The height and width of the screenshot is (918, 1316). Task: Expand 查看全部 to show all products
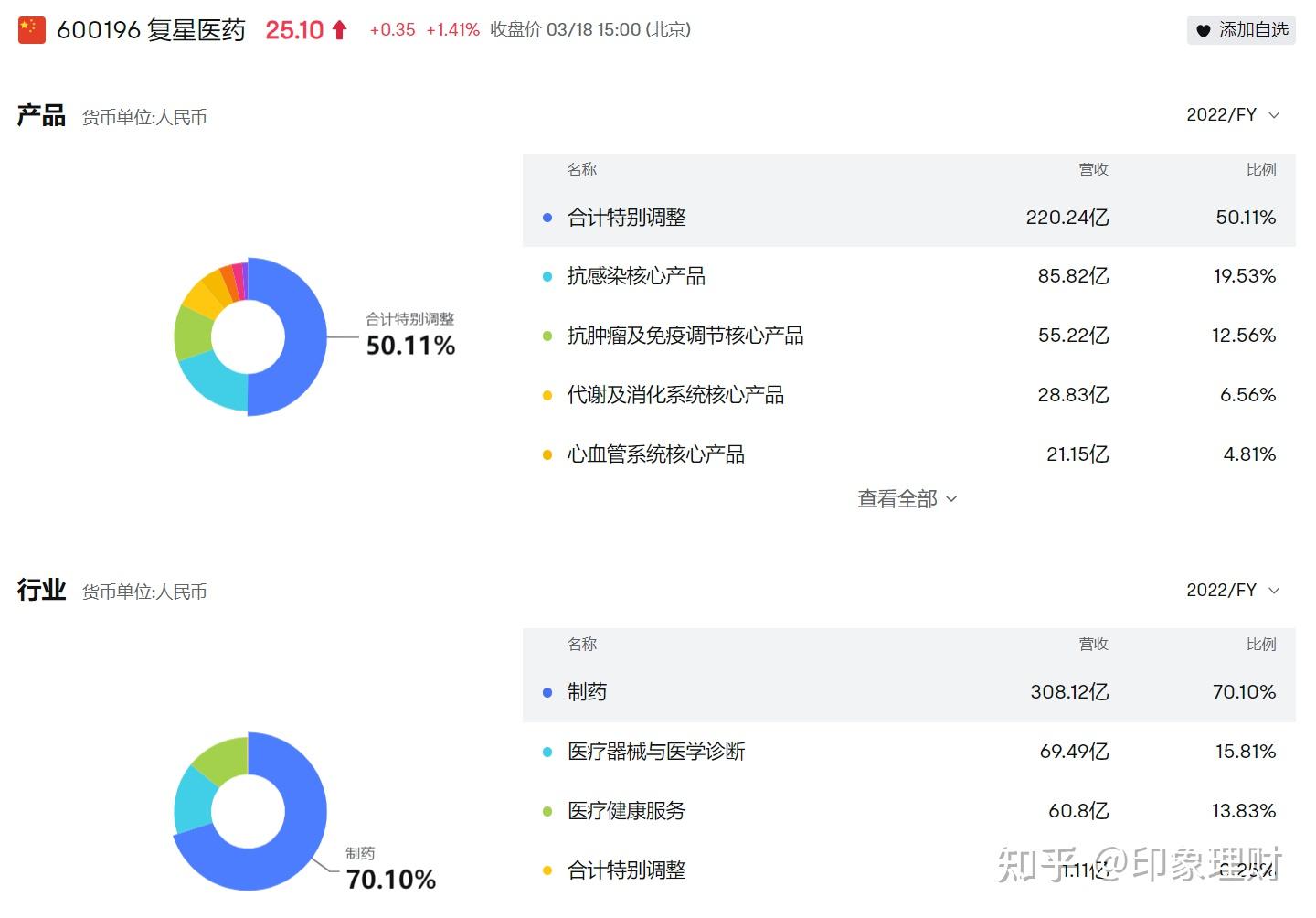[x=907, y=499]
